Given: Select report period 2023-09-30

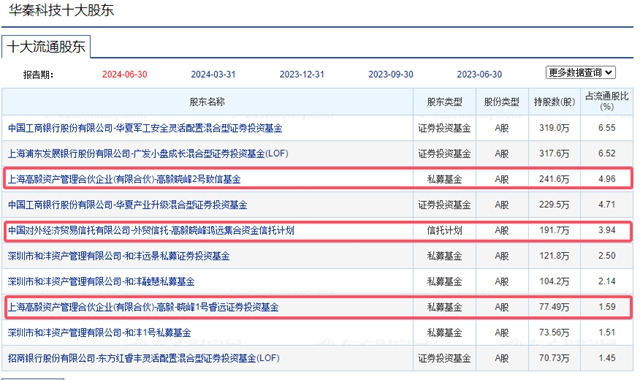Looking at the screenshot, I should point(391,75).
